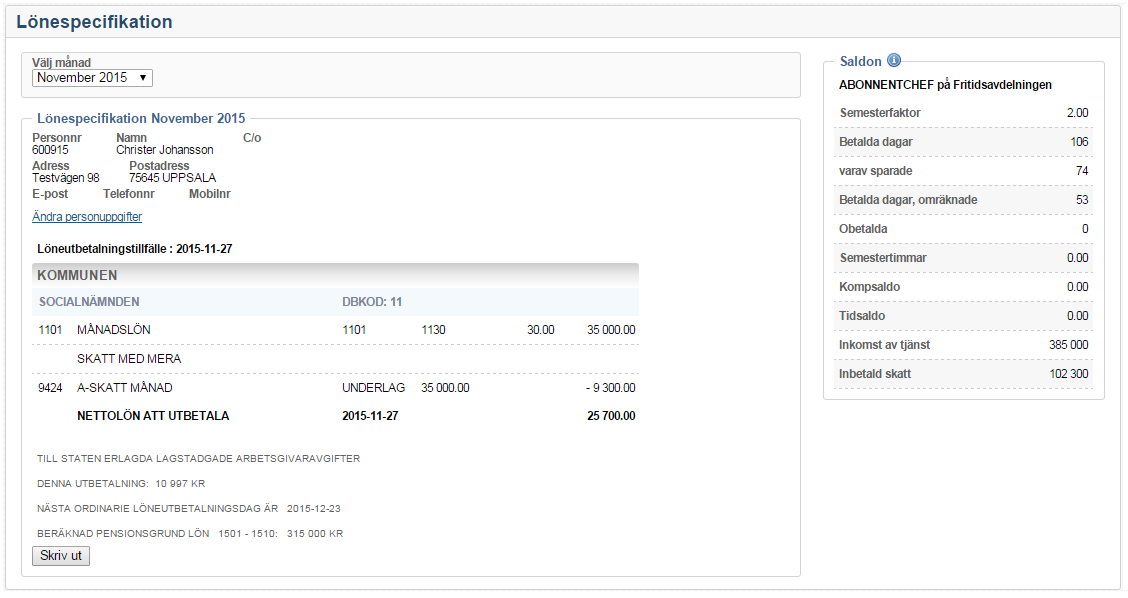Click the C/o field label
Viewport: 1128px width, 598px height.
point(252,137)
